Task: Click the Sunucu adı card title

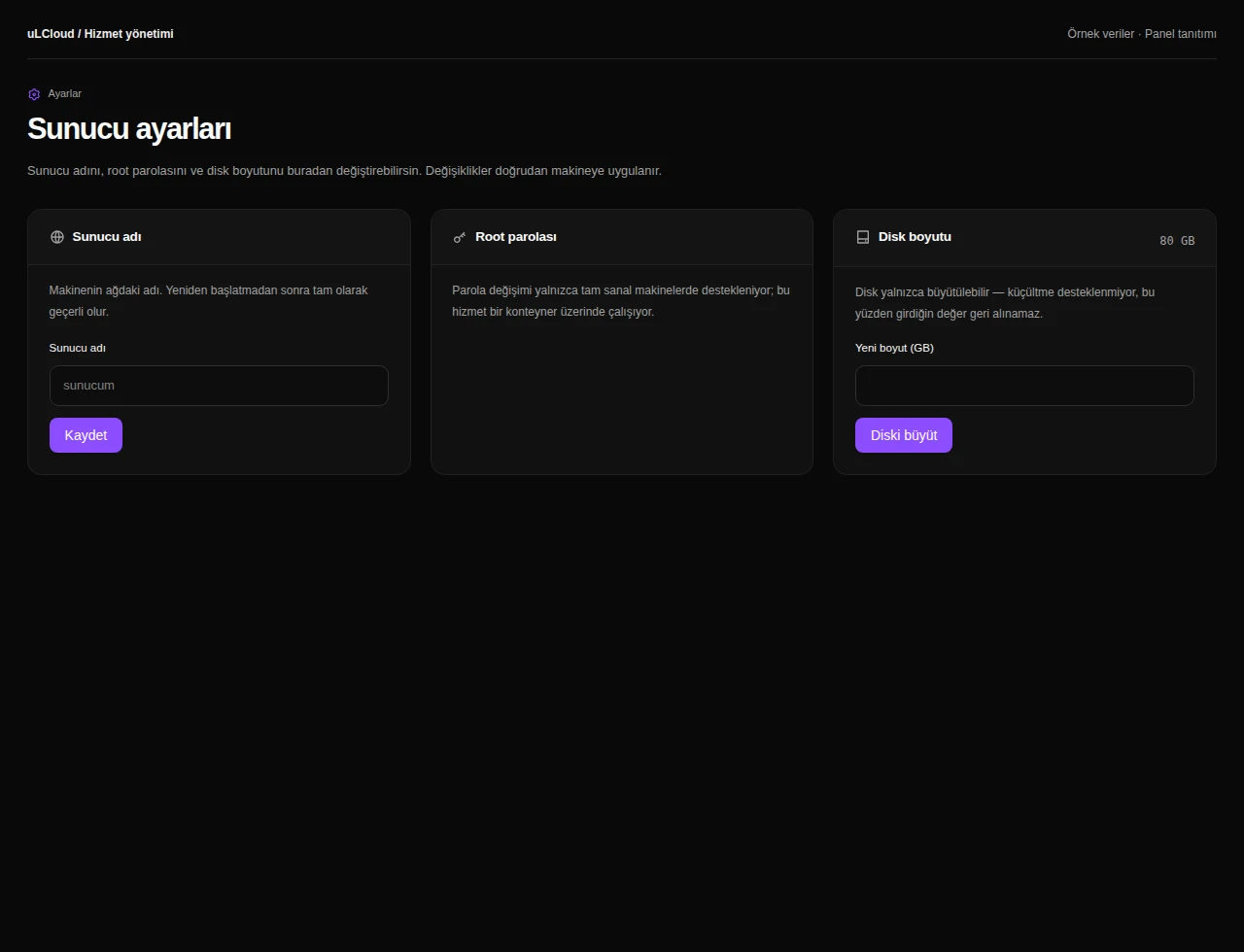Action: (107, 237)
